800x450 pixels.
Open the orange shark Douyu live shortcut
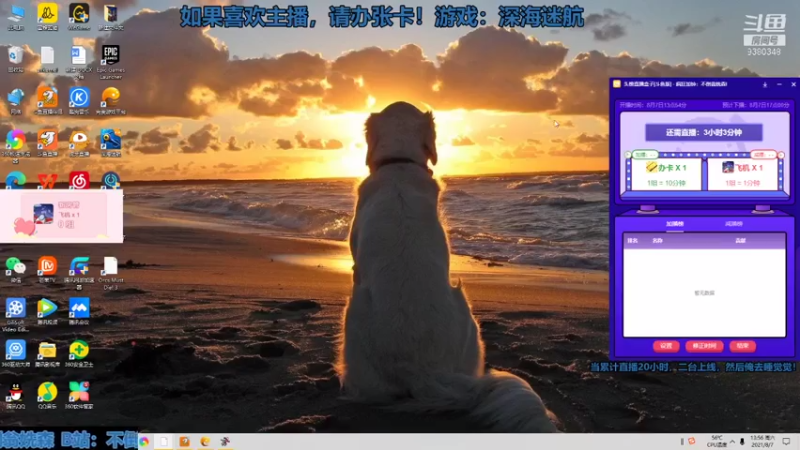[x=47, y=142]
